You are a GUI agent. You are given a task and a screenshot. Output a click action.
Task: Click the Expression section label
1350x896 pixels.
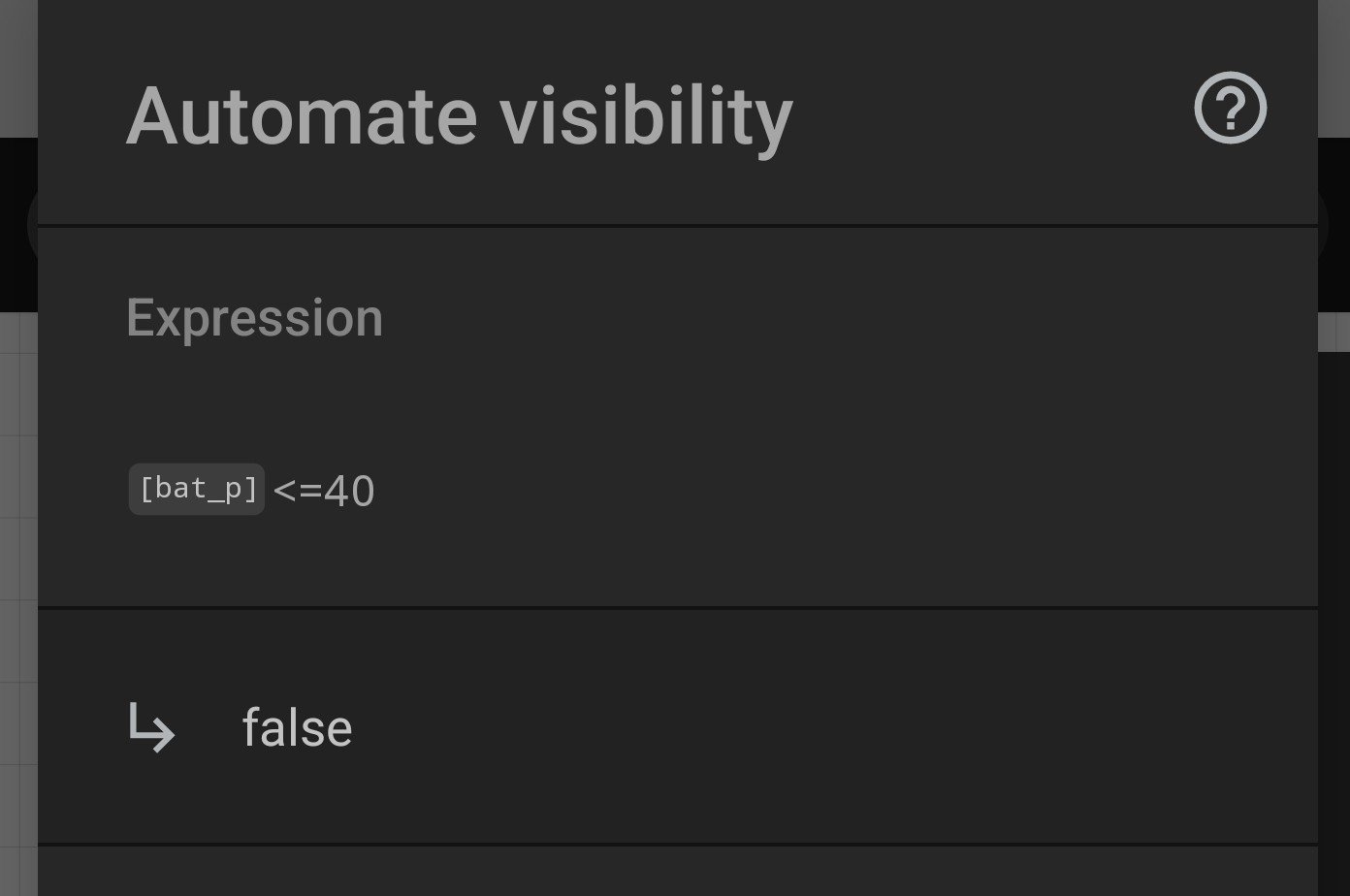pyautogui.click(x=254, y=318)
